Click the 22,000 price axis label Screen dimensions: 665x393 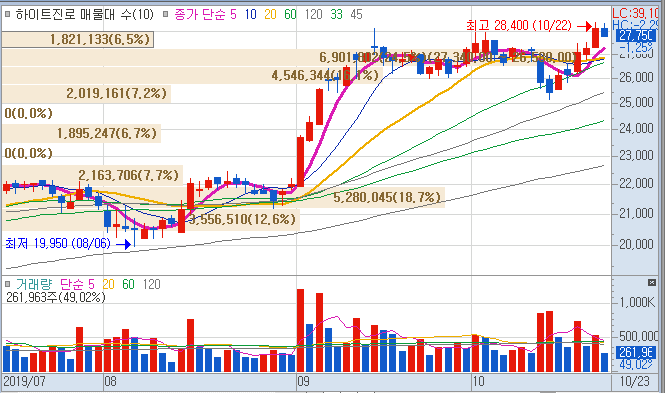[637, 184]
